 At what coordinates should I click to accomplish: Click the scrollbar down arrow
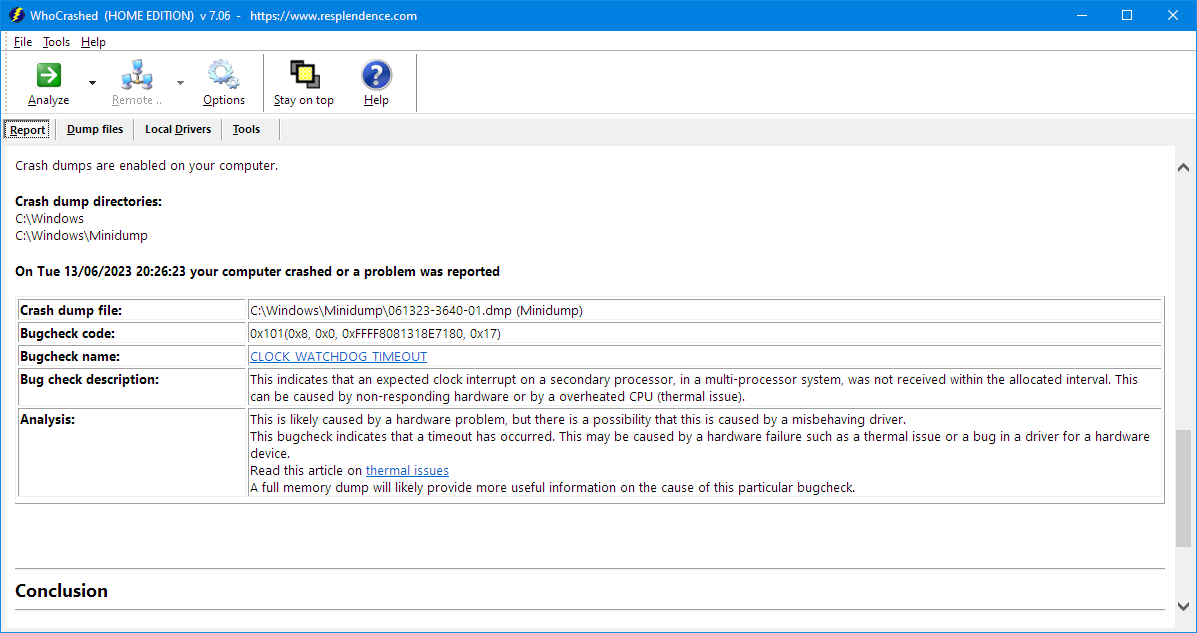coord(1183,606)
